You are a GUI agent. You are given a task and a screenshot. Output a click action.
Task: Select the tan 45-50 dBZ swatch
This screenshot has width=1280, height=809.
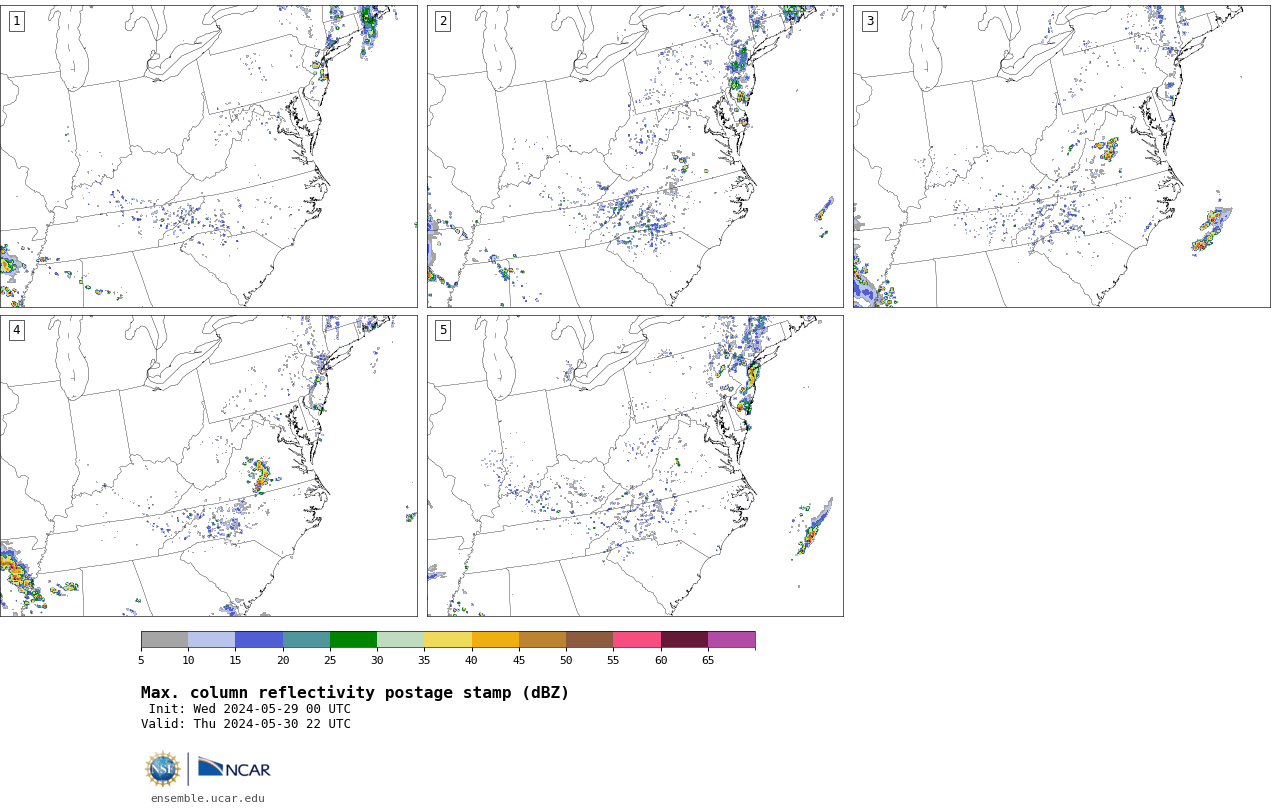coord(542,640)
